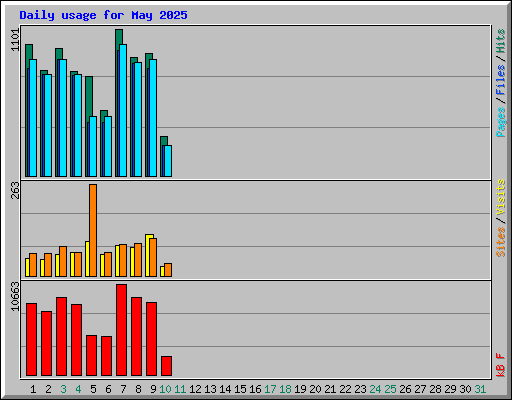Click day 28 on the x-axis

coord(435,389)
